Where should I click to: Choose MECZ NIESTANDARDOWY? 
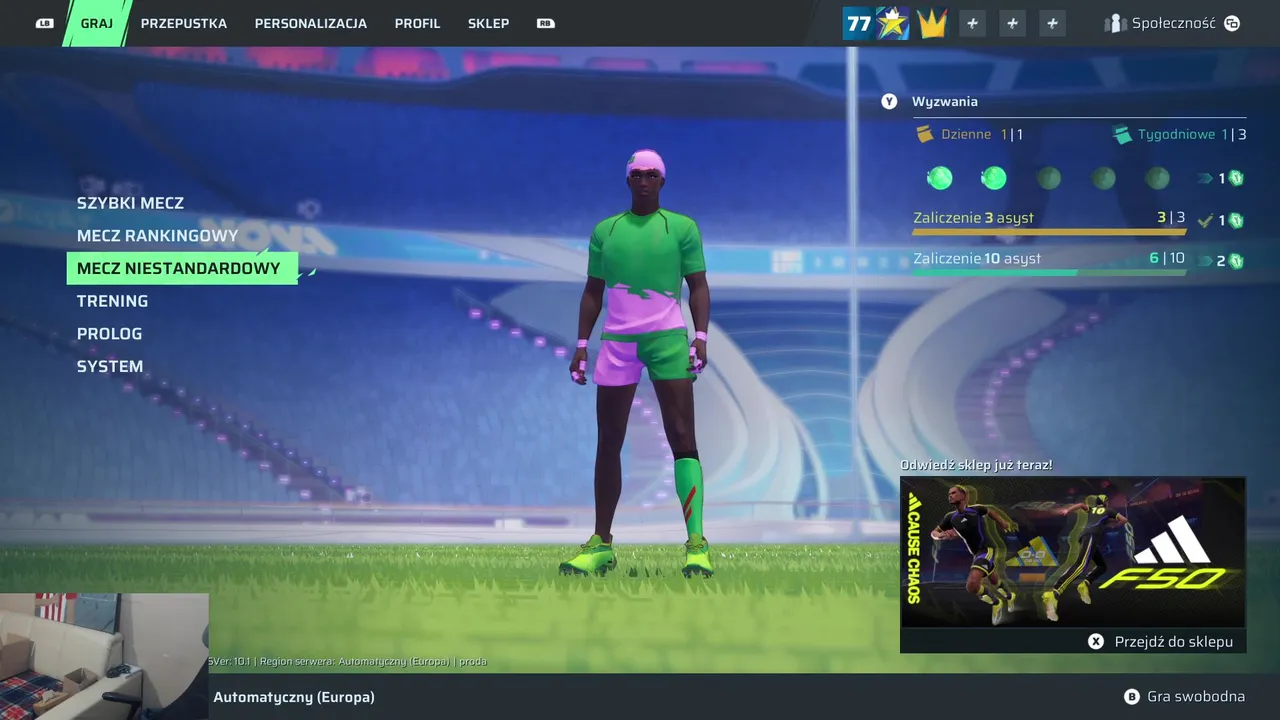182,268
